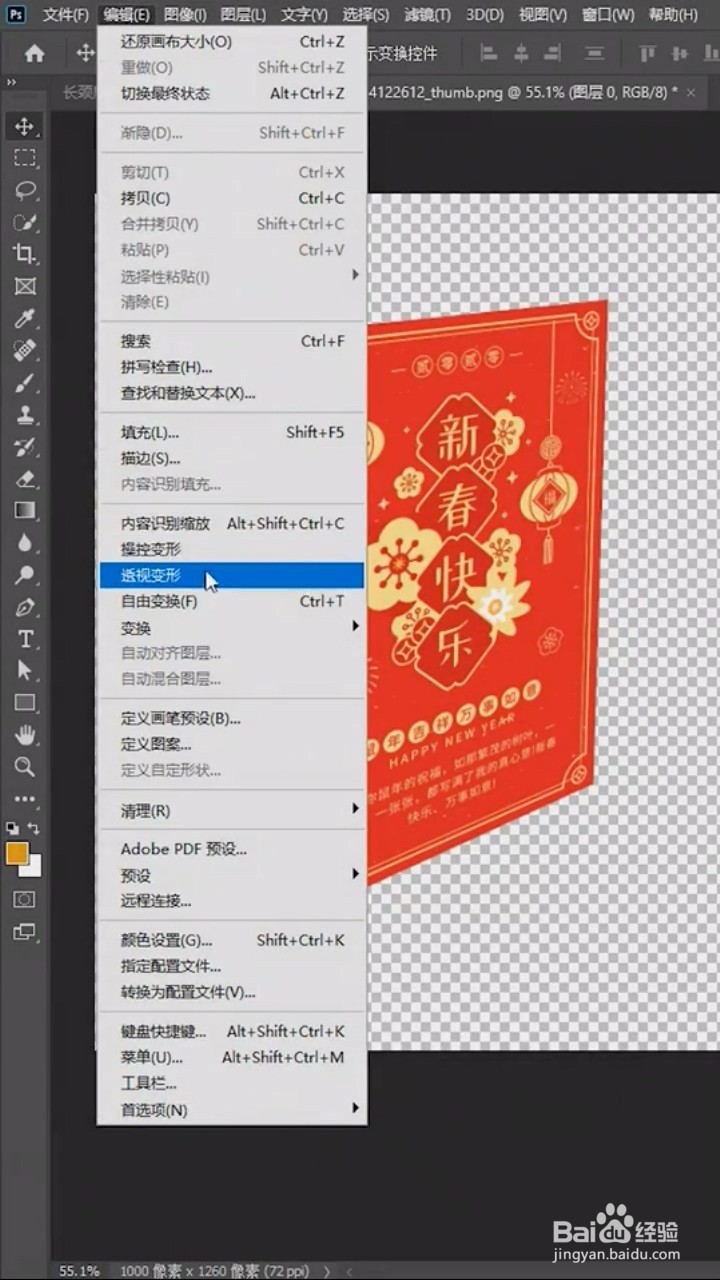Image resolution: width=720 pixels, height=1280 pixels.
Task: Select the History Brush tool
Action: (x=25, y=446)
